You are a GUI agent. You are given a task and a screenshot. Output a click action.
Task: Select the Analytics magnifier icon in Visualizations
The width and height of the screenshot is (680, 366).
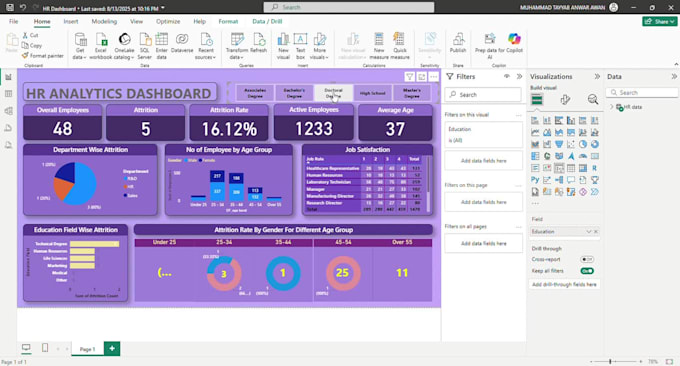592,100
